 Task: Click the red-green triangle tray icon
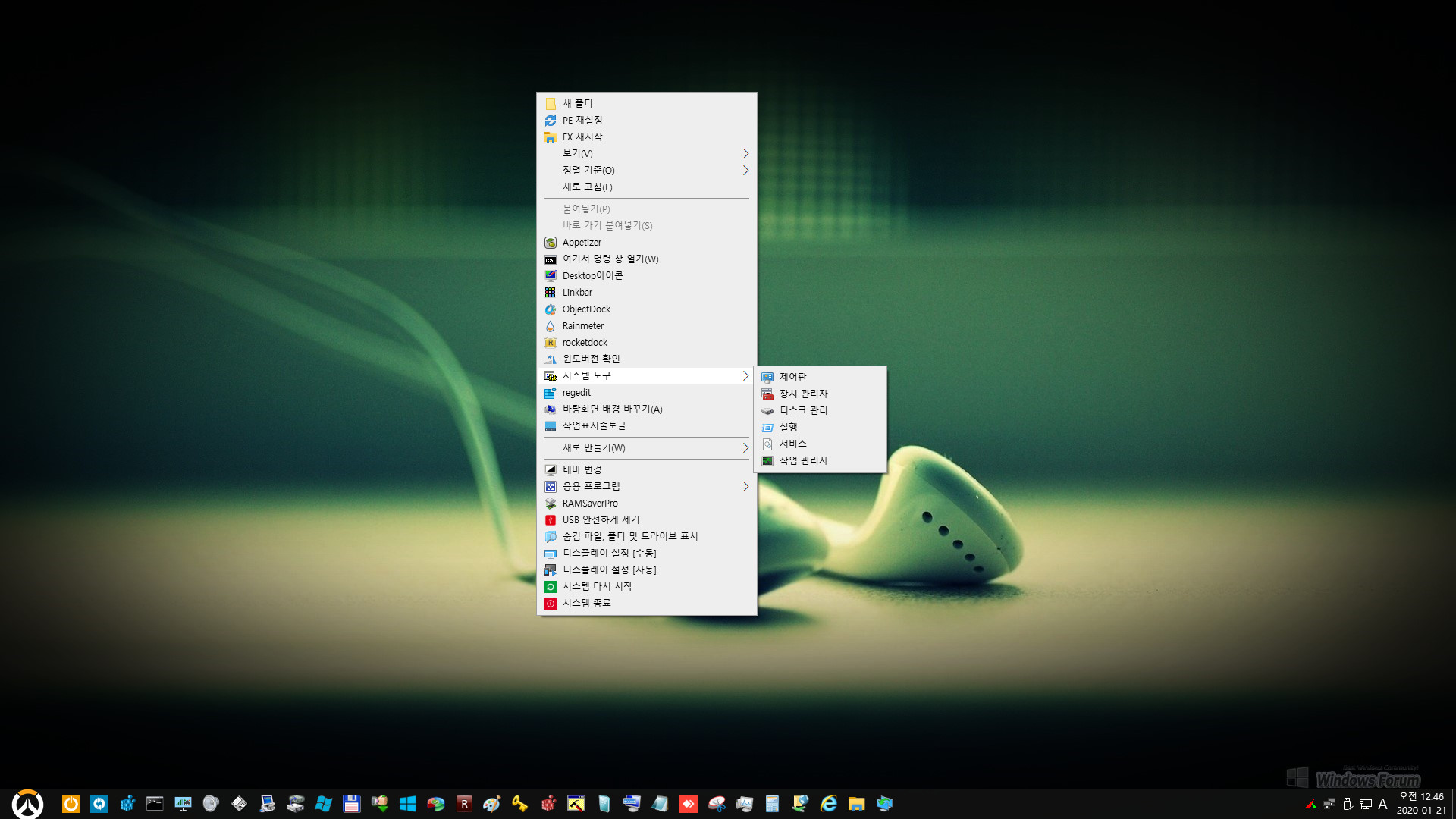tap(1310, 804)
